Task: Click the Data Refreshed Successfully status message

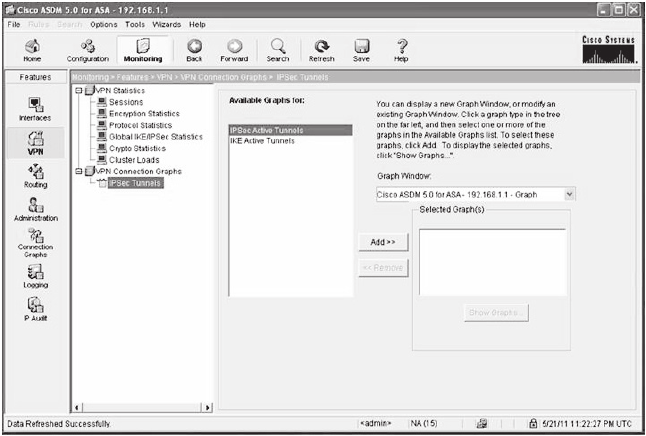Action: tap(59, 424)
